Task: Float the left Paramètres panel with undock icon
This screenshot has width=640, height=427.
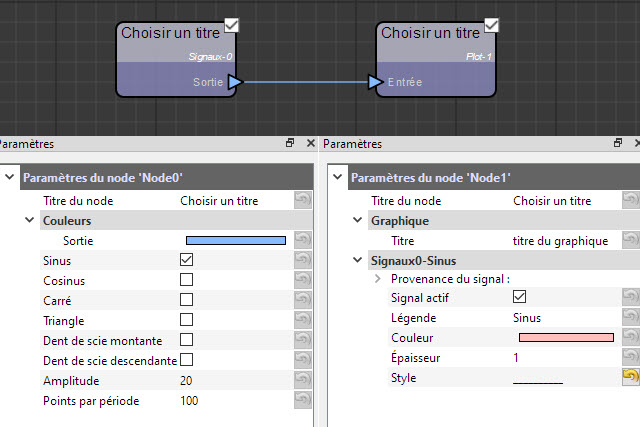Action: 290,143
